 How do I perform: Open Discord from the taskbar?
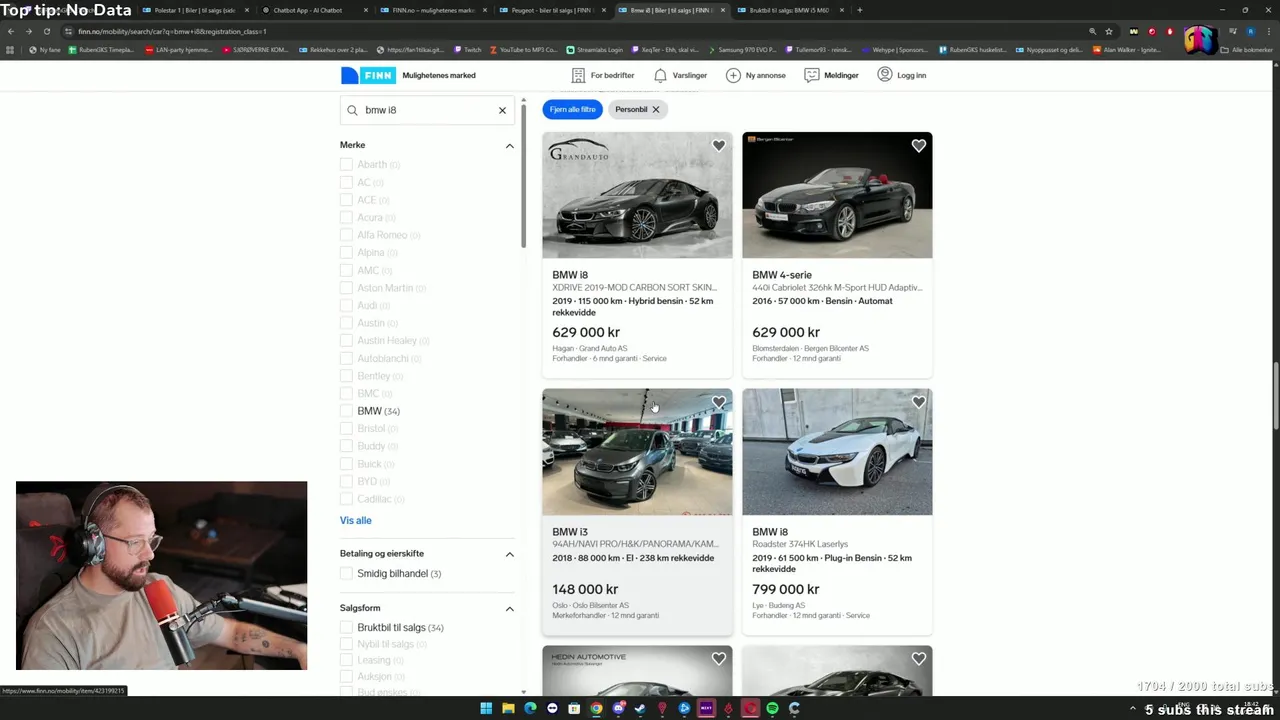click(x=618, y=708)
